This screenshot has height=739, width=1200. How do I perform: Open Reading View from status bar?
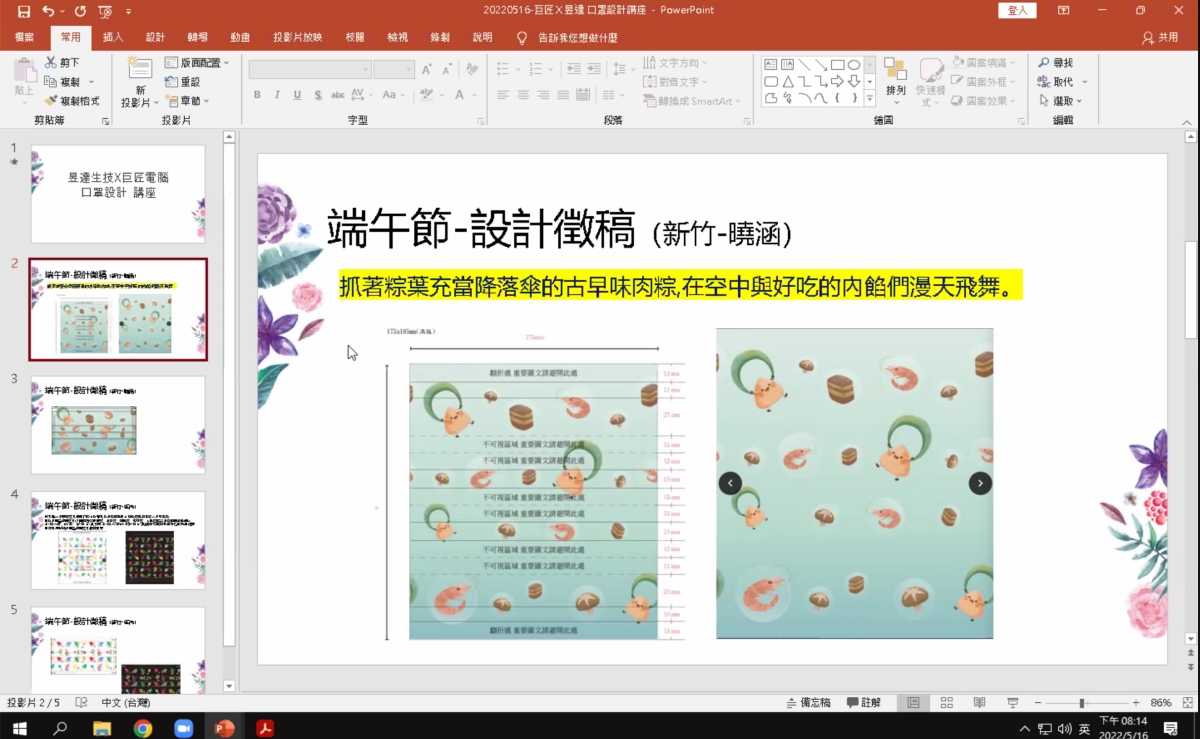tap(980, 703)
